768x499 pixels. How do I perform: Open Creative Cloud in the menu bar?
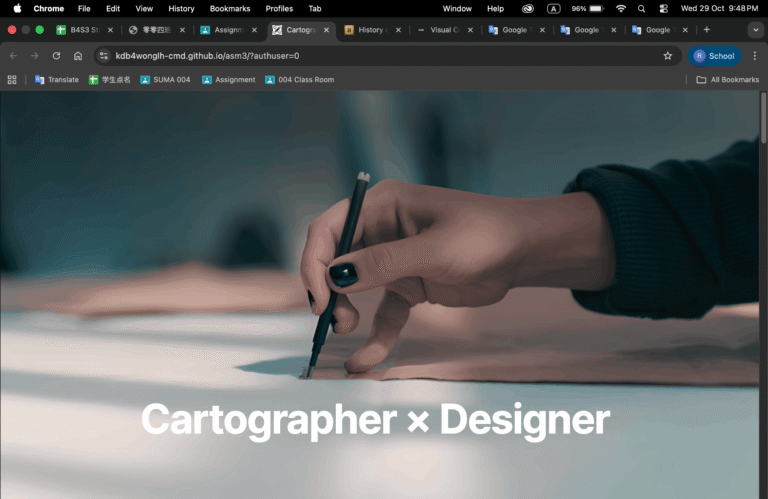(528, 8)
